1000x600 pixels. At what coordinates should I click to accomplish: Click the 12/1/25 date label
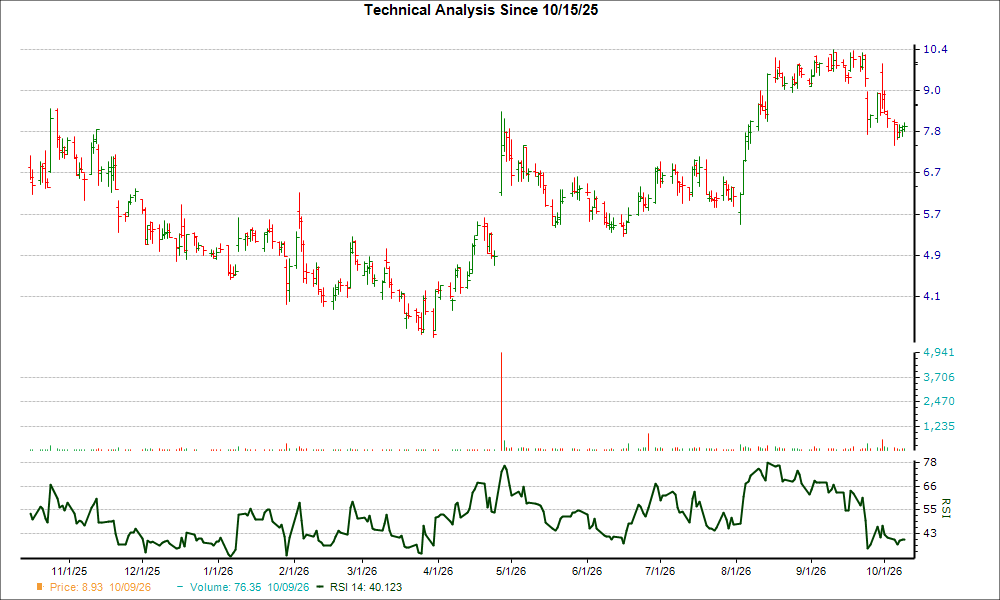click(x=142, y=571)
